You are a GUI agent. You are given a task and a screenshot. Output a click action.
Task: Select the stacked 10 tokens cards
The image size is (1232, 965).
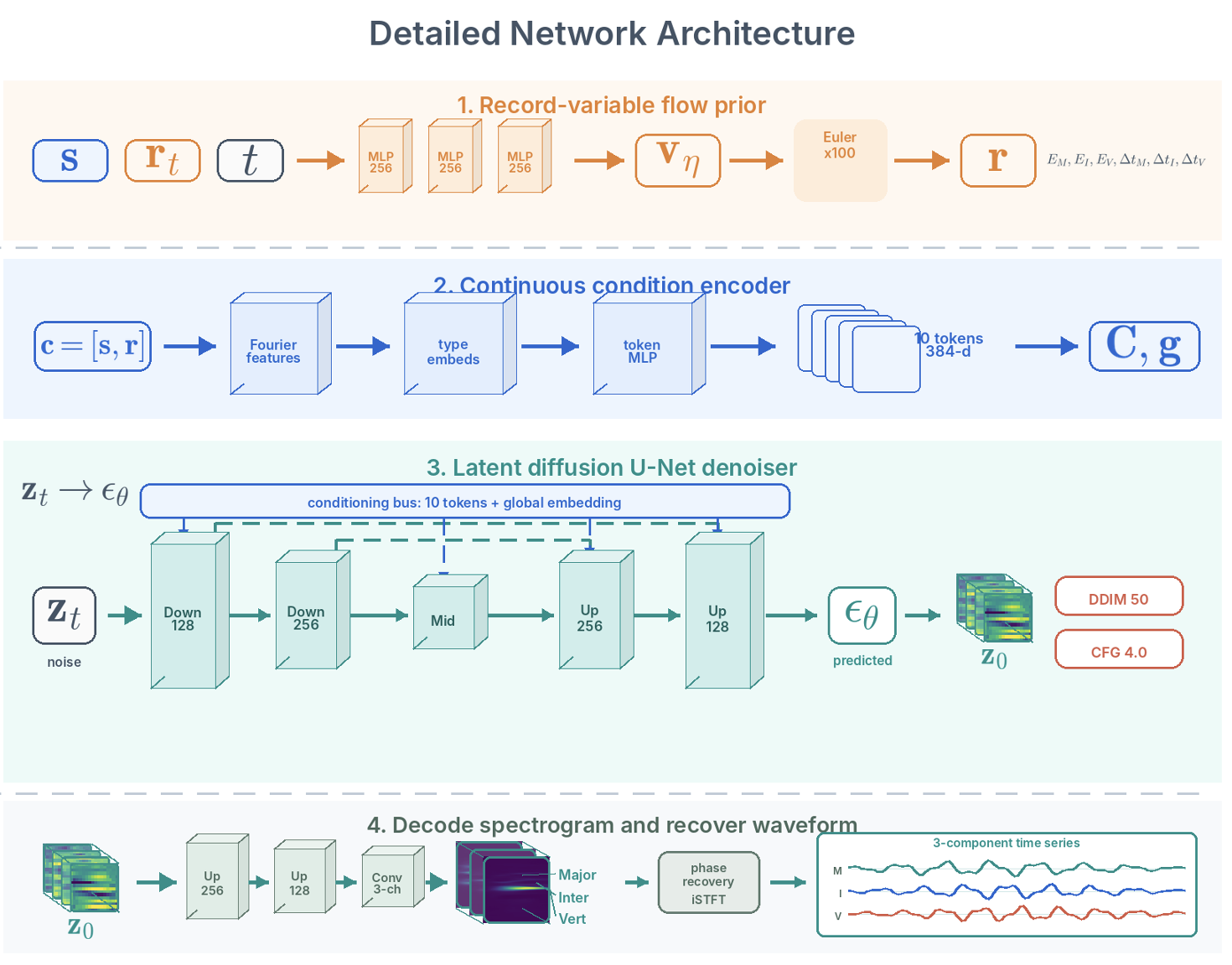pyautogui.click(x=859, y=348)
